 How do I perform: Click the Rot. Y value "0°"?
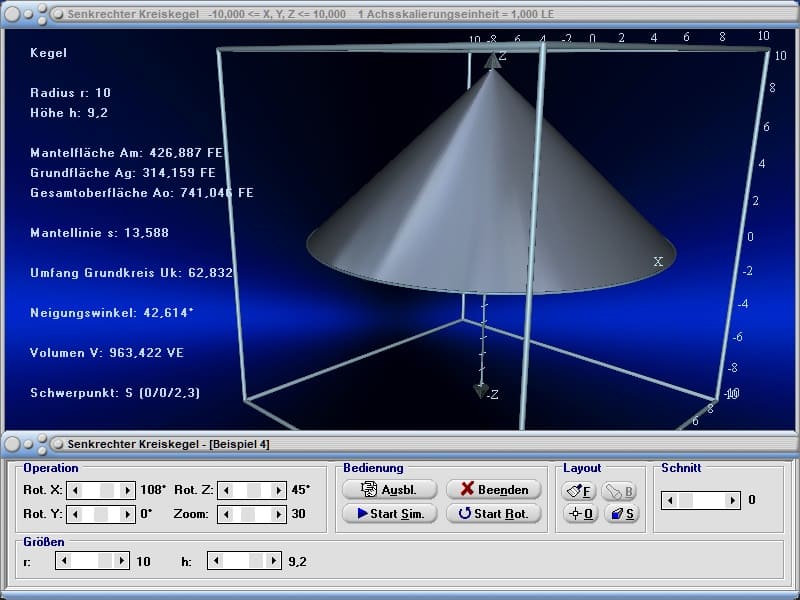coord(146,514)
